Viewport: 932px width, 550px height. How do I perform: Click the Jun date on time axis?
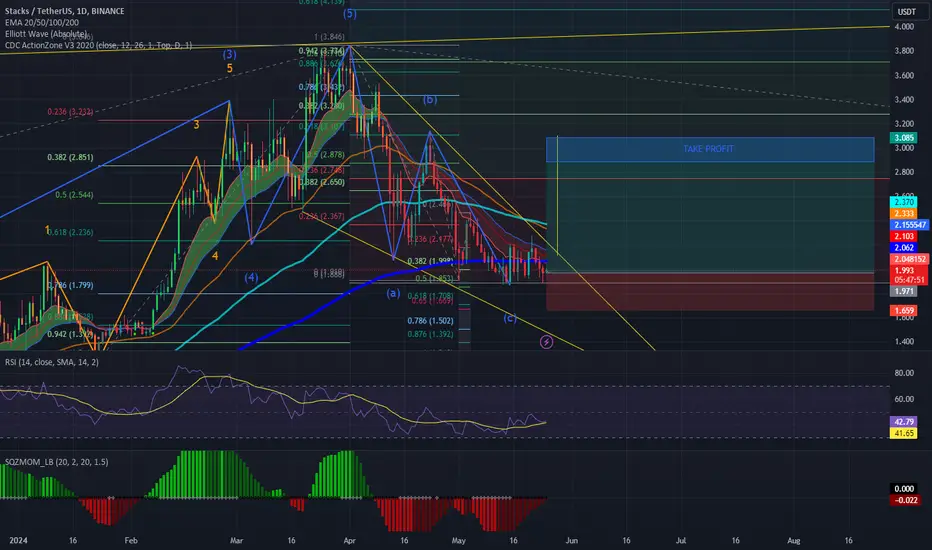point(571,540)
